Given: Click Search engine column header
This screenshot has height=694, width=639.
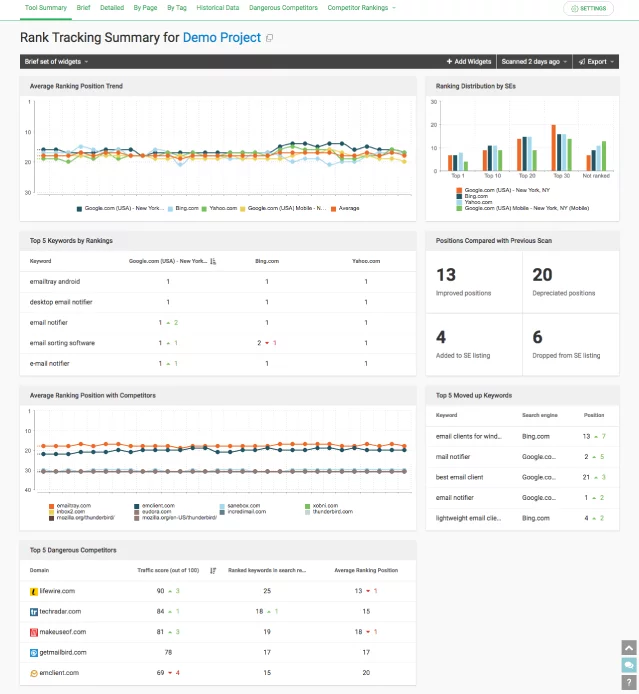Looking at the screenshot, I should 539,415.
